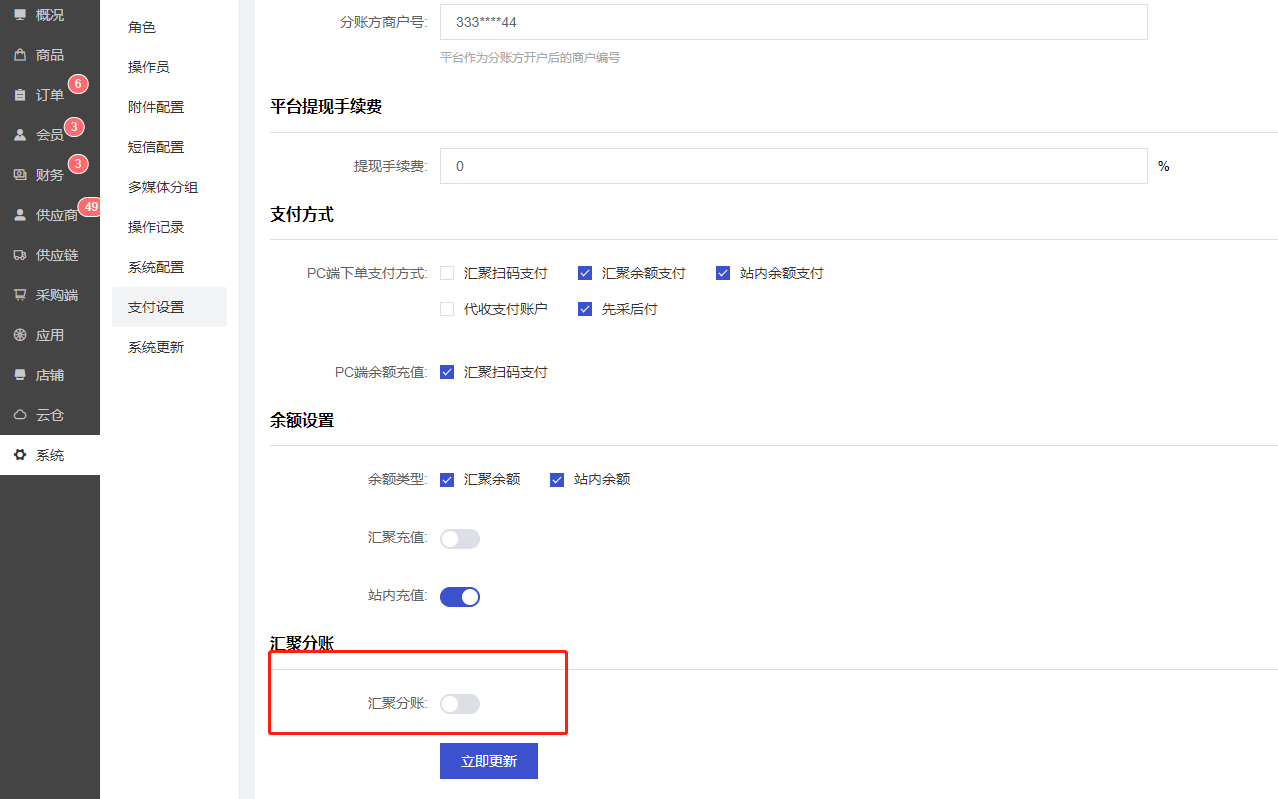Open 采购端 via the cart icon
This screenshot has width=1278, height=799.
pyautogui.click(x=20, y=295)
